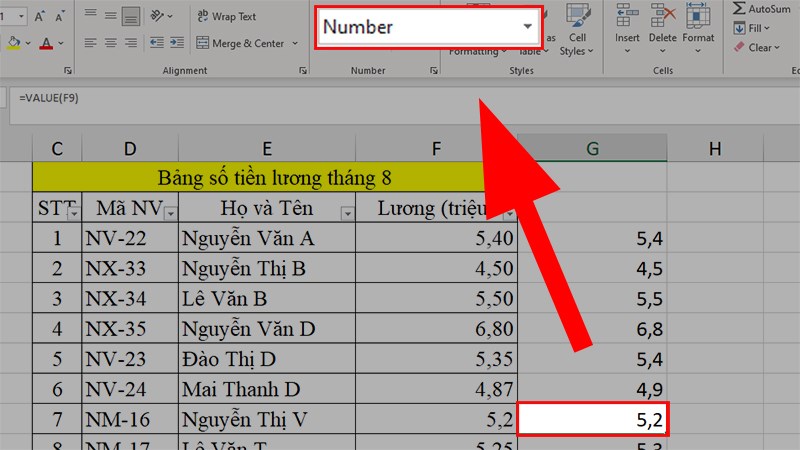
Task: Open the Cell Styles gallery
Action: (x=577, y=31)
